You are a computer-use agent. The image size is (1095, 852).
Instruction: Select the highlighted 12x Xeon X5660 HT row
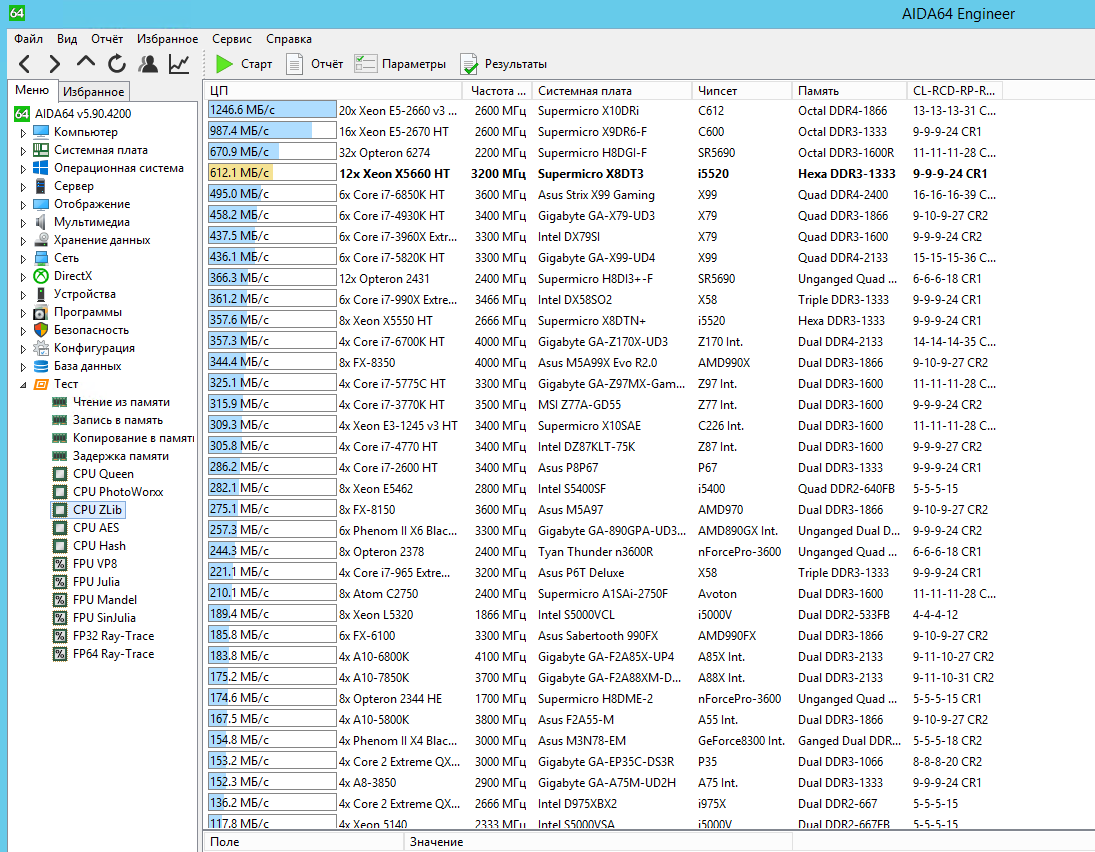pyautogui.click(x=602, y=173)
